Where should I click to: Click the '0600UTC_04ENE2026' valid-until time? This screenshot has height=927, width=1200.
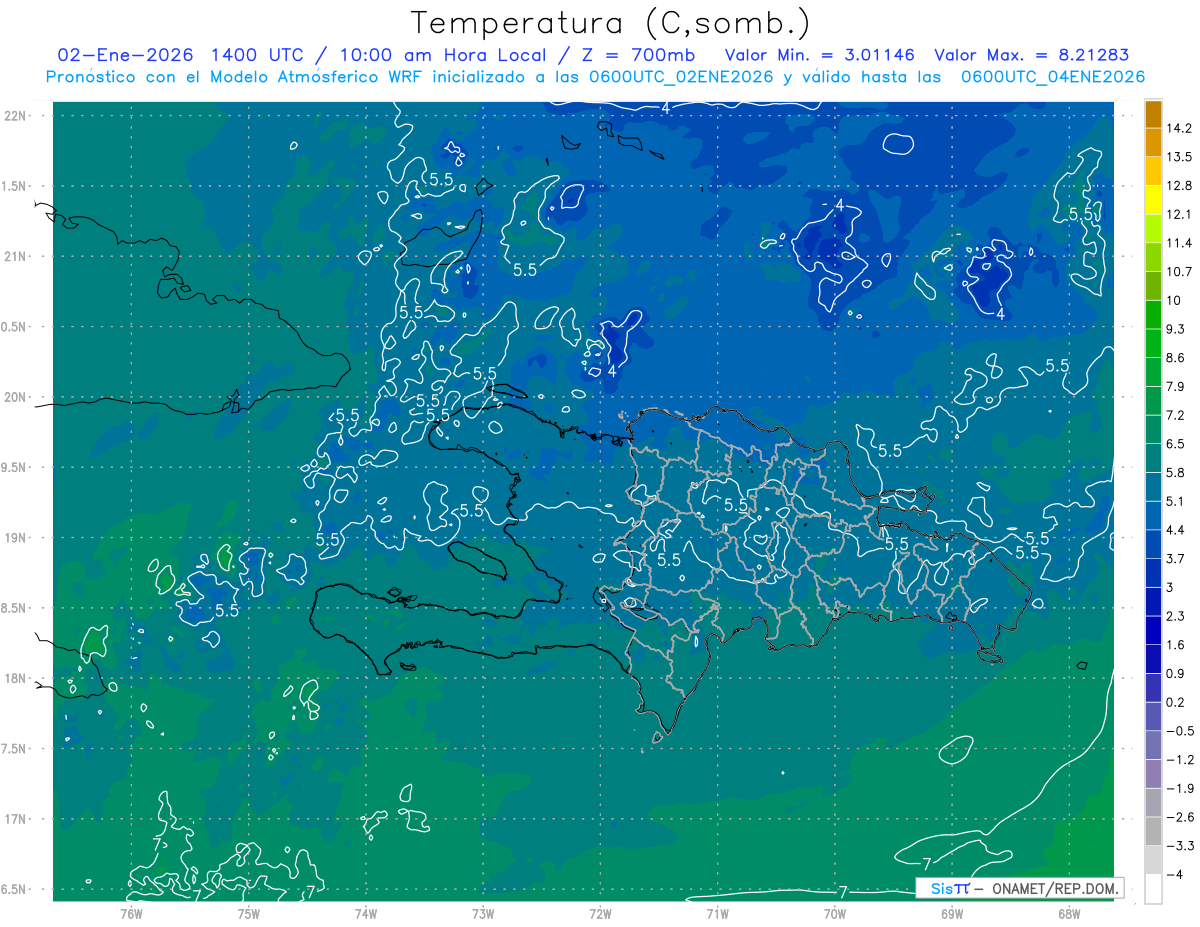tap(1053, 77)
